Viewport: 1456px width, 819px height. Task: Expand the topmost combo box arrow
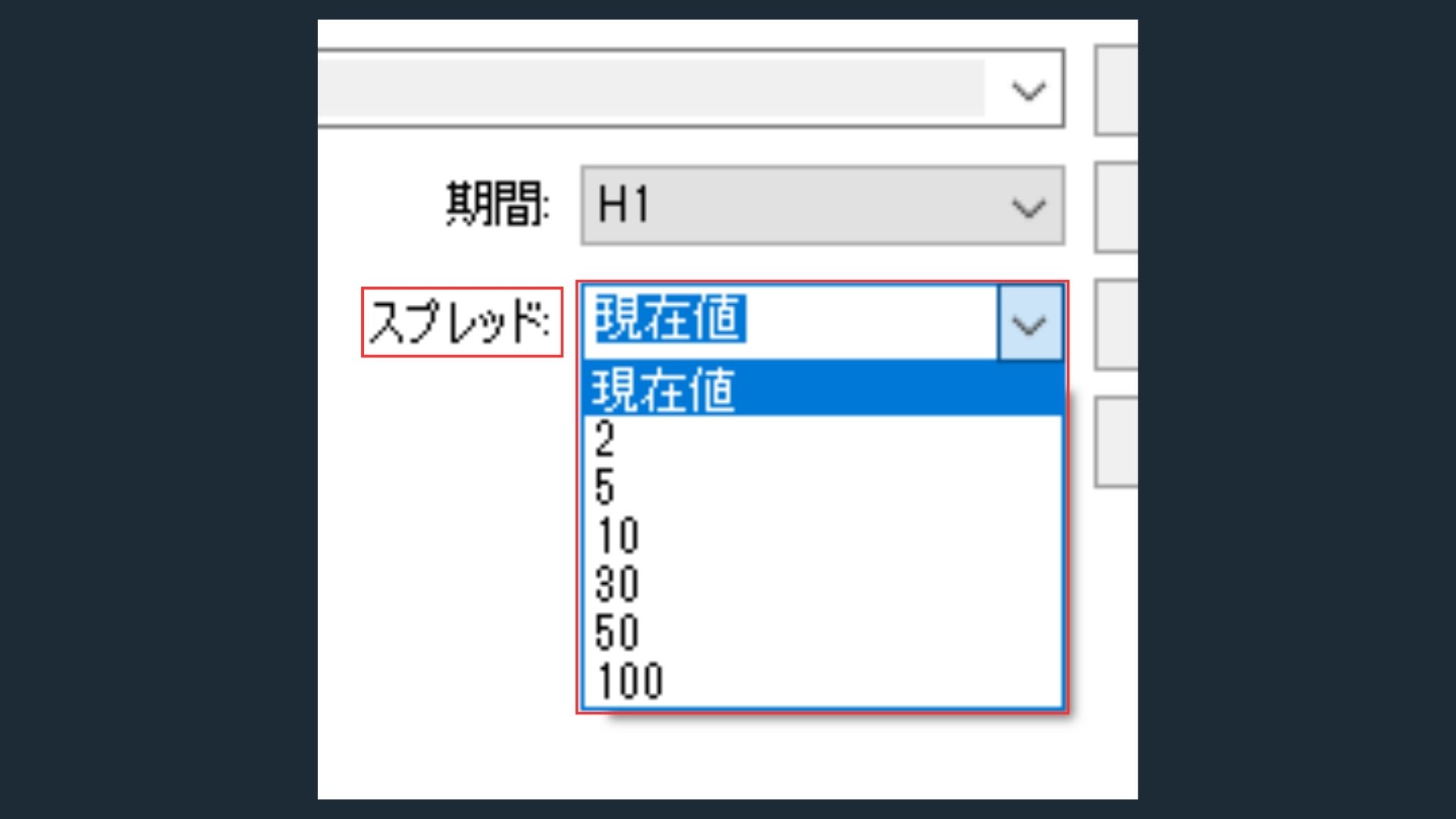tap(1028, 90)
